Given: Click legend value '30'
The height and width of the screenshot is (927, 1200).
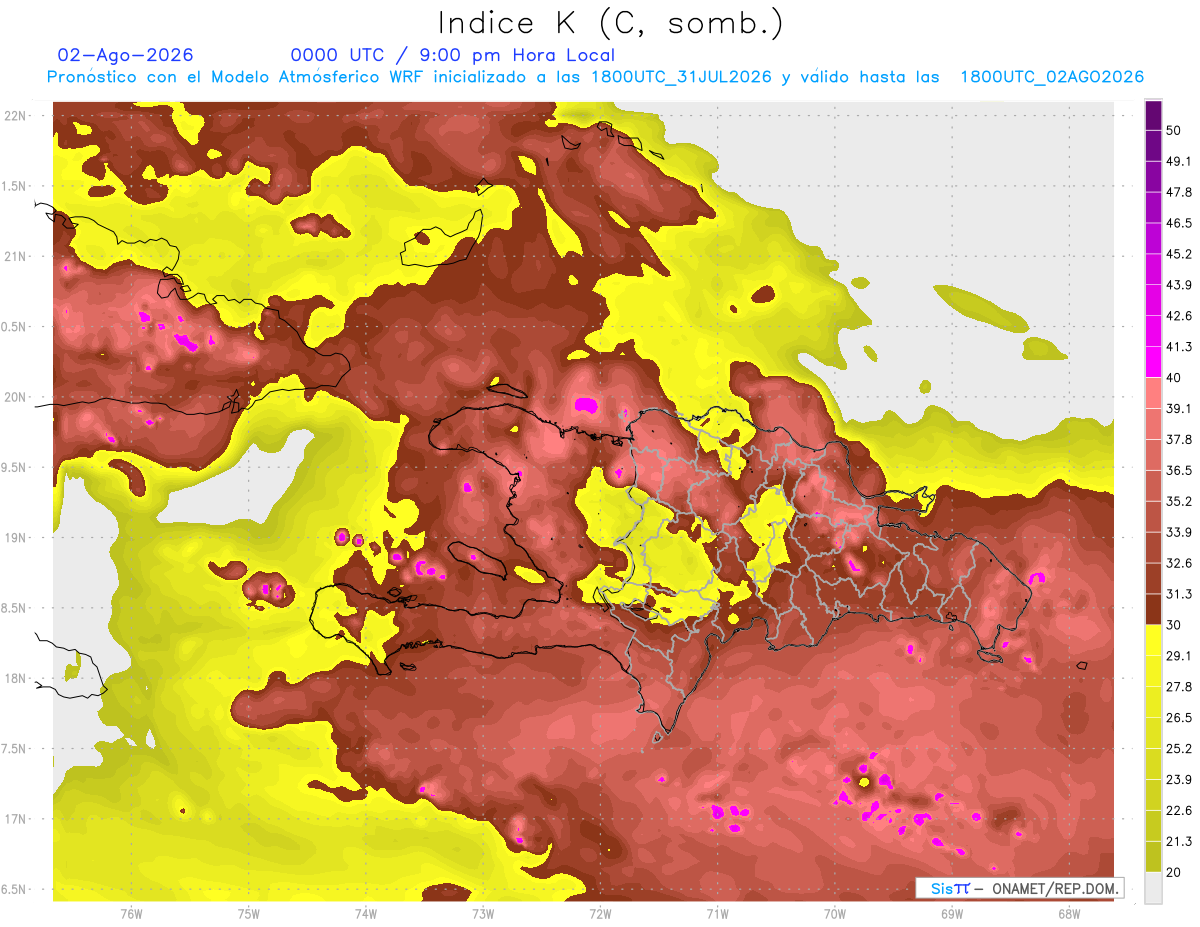Looking at the screenshot, I should 1176,625.
